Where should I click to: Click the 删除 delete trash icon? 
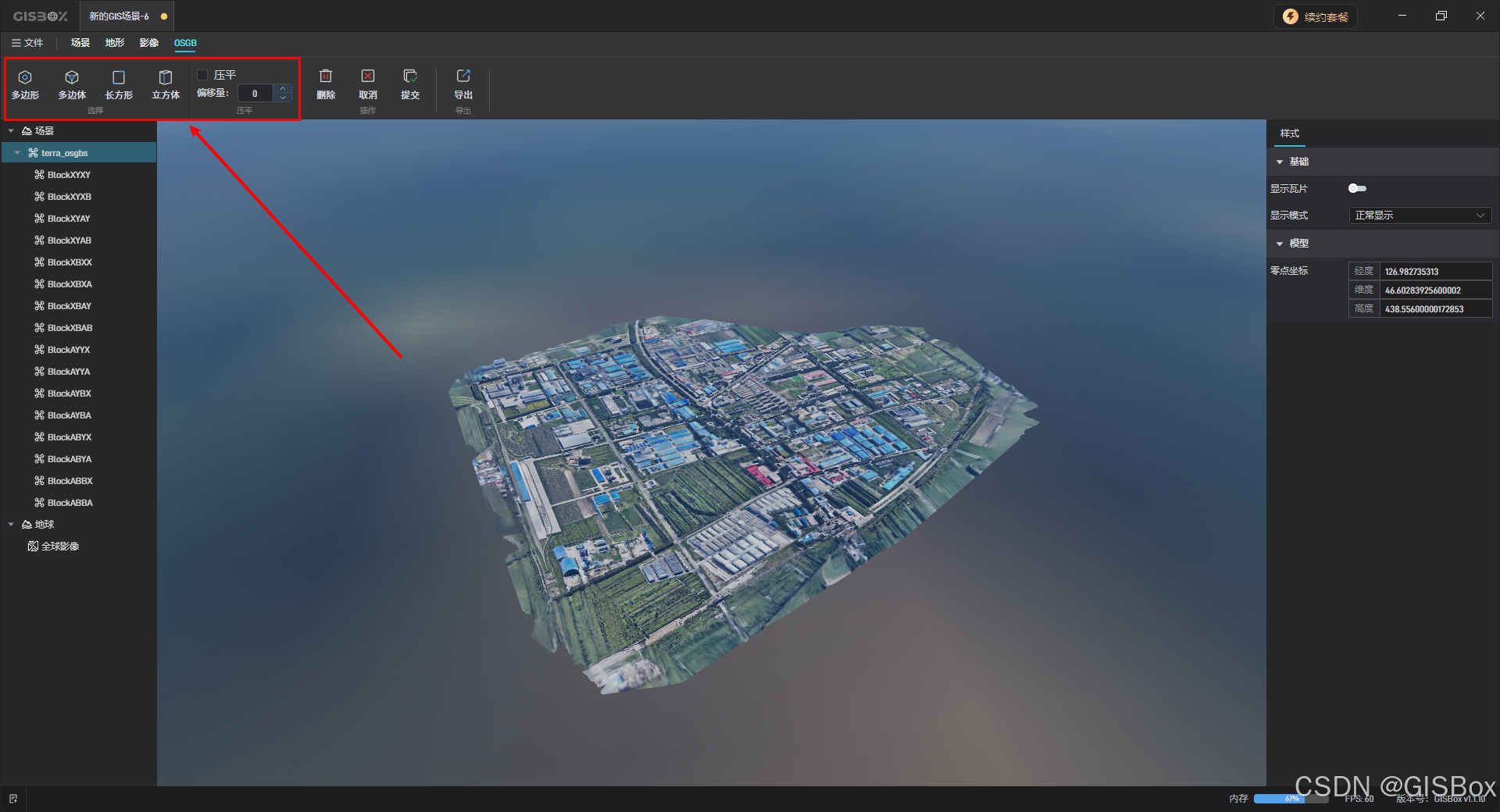point(326,77)
